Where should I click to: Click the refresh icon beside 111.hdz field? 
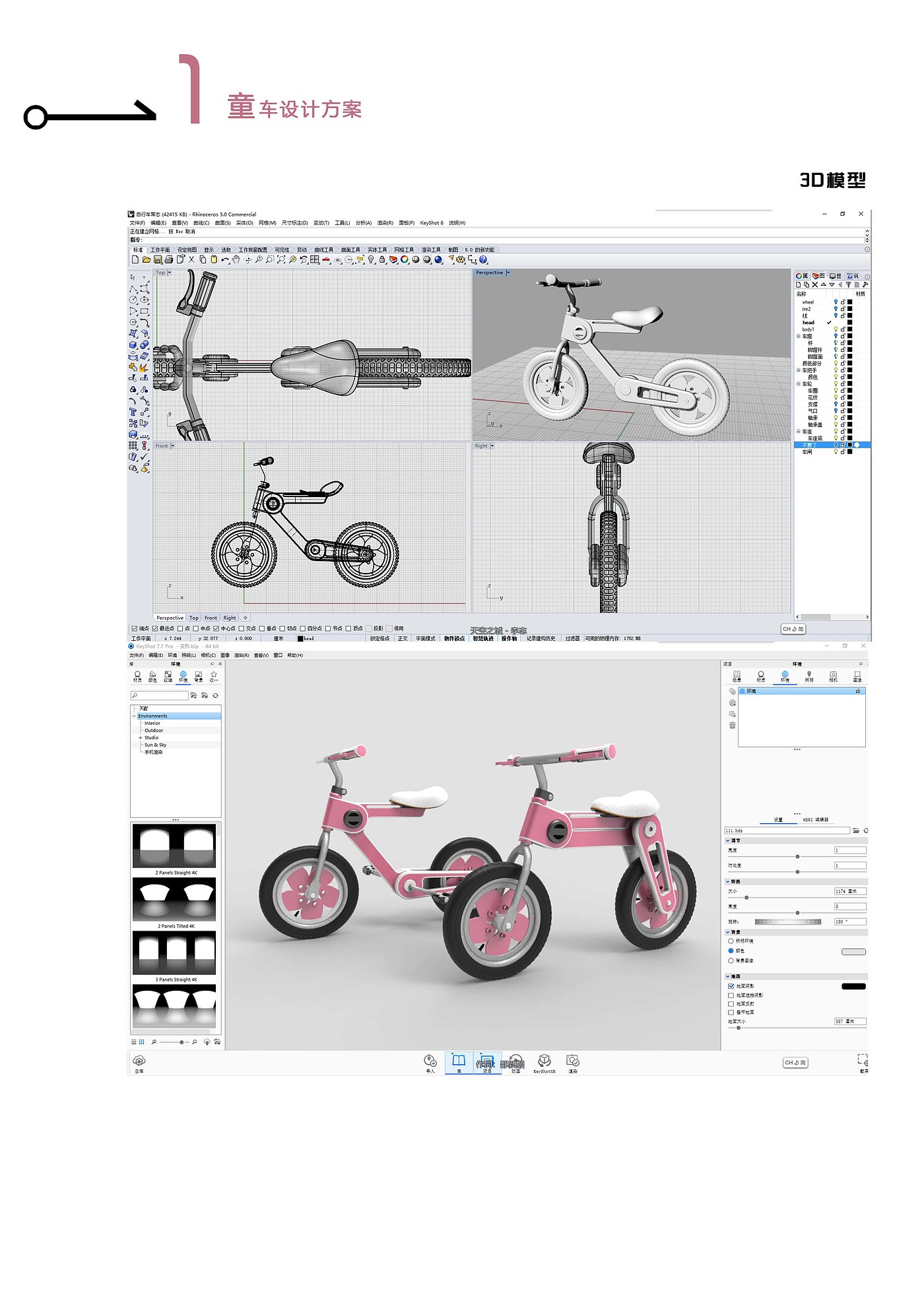865,830
